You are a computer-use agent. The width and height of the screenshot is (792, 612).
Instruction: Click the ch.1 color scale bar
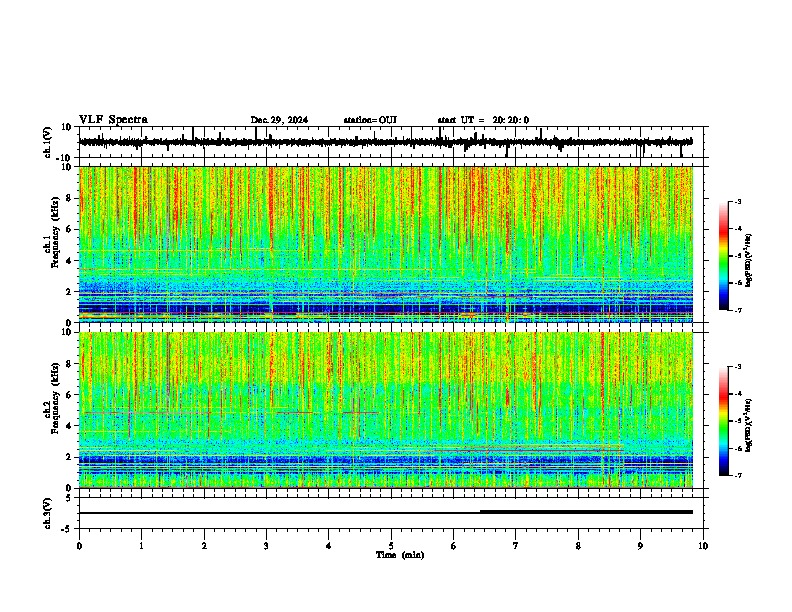723,256
